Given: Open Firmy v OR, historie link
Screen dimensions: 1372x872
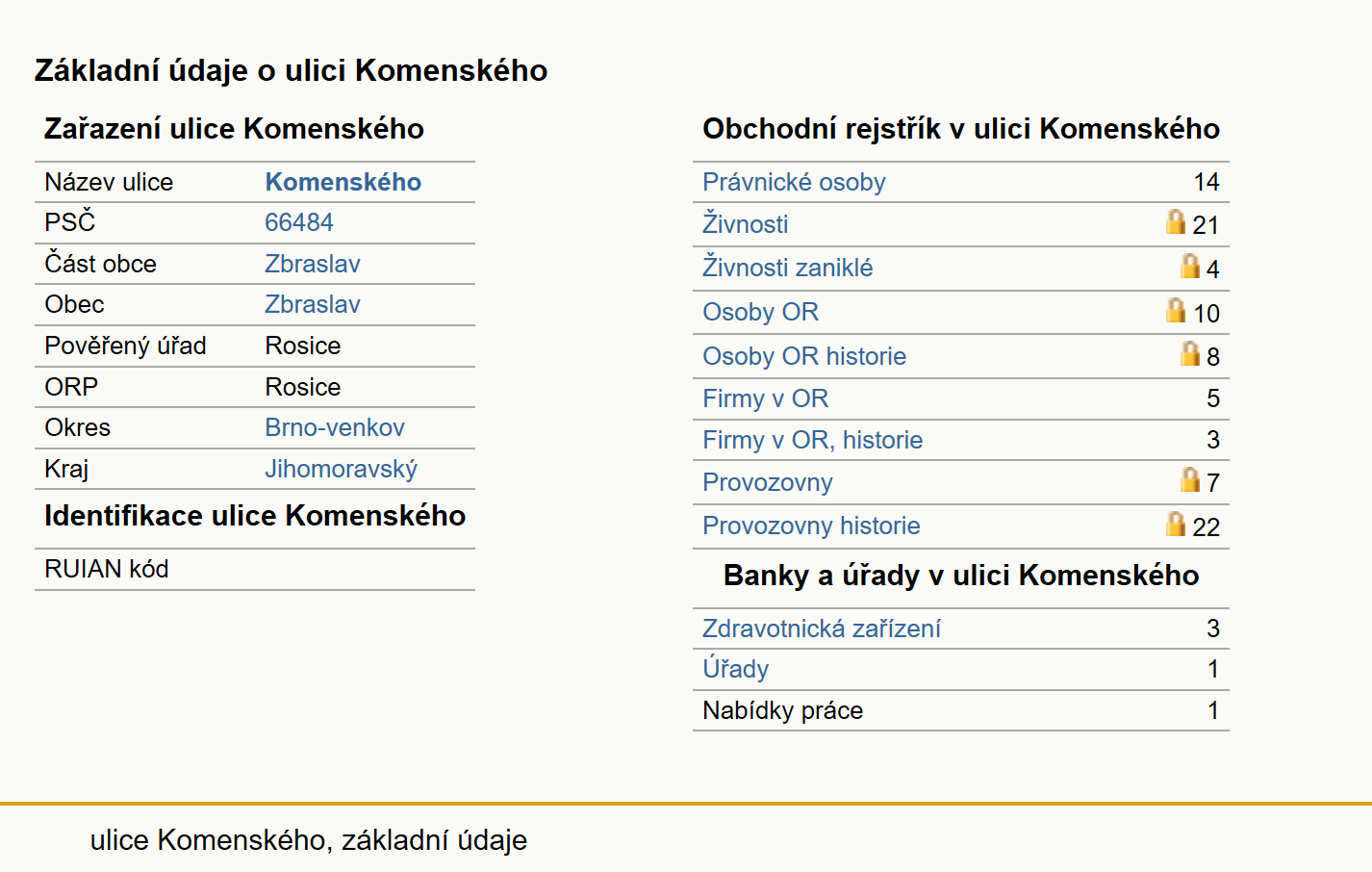Looking at the screenshot, I should pyautogui.click(x=812, y=440).
